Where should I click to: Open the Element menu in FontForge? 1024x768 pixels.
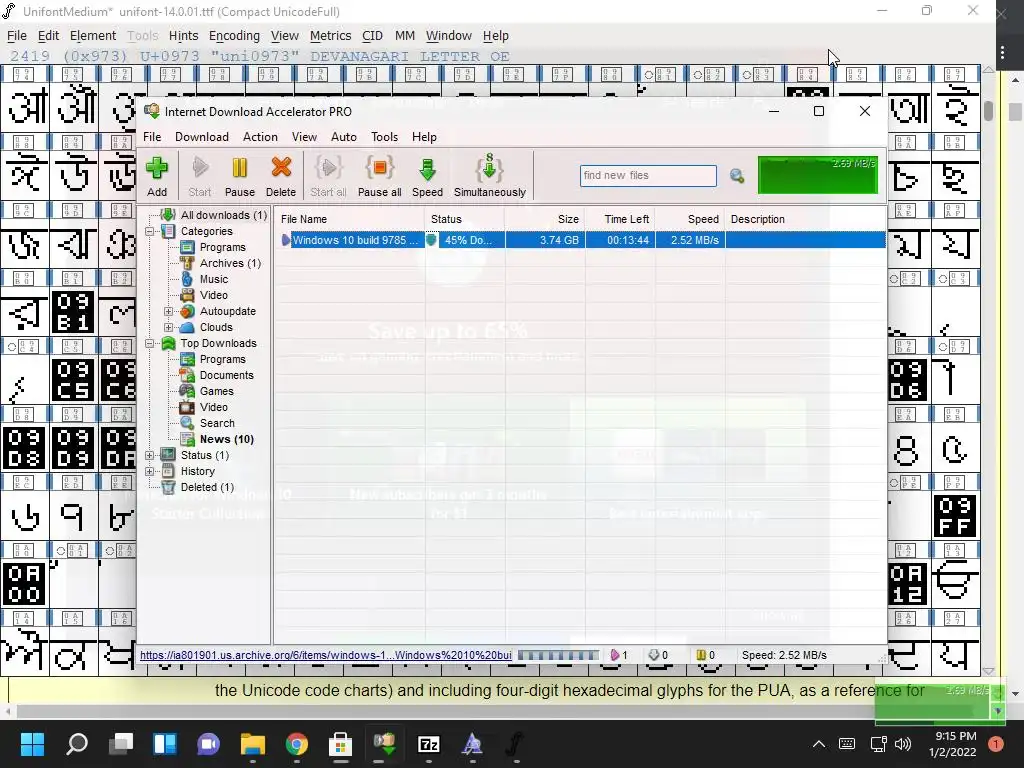93,36
